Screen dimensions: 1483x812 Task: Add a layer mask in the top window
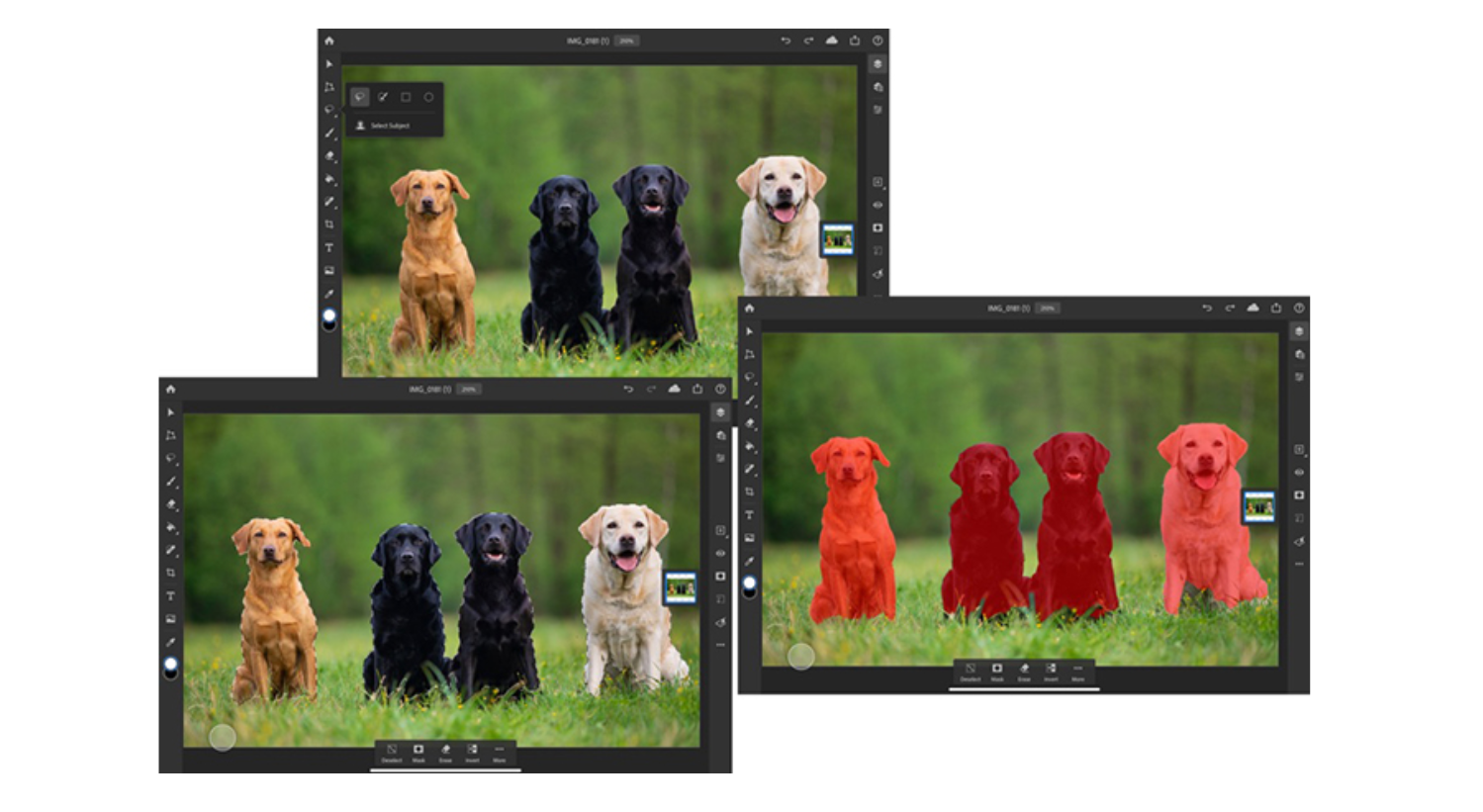(x=878, y=227)
